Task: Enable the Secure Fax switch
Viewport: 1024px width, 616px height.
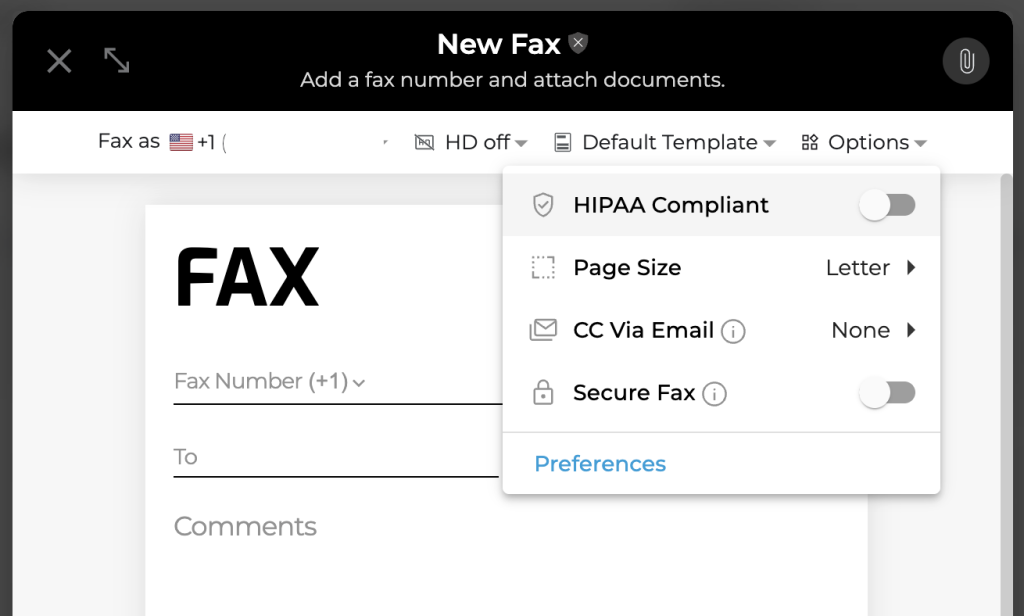Action: point(887,393)
